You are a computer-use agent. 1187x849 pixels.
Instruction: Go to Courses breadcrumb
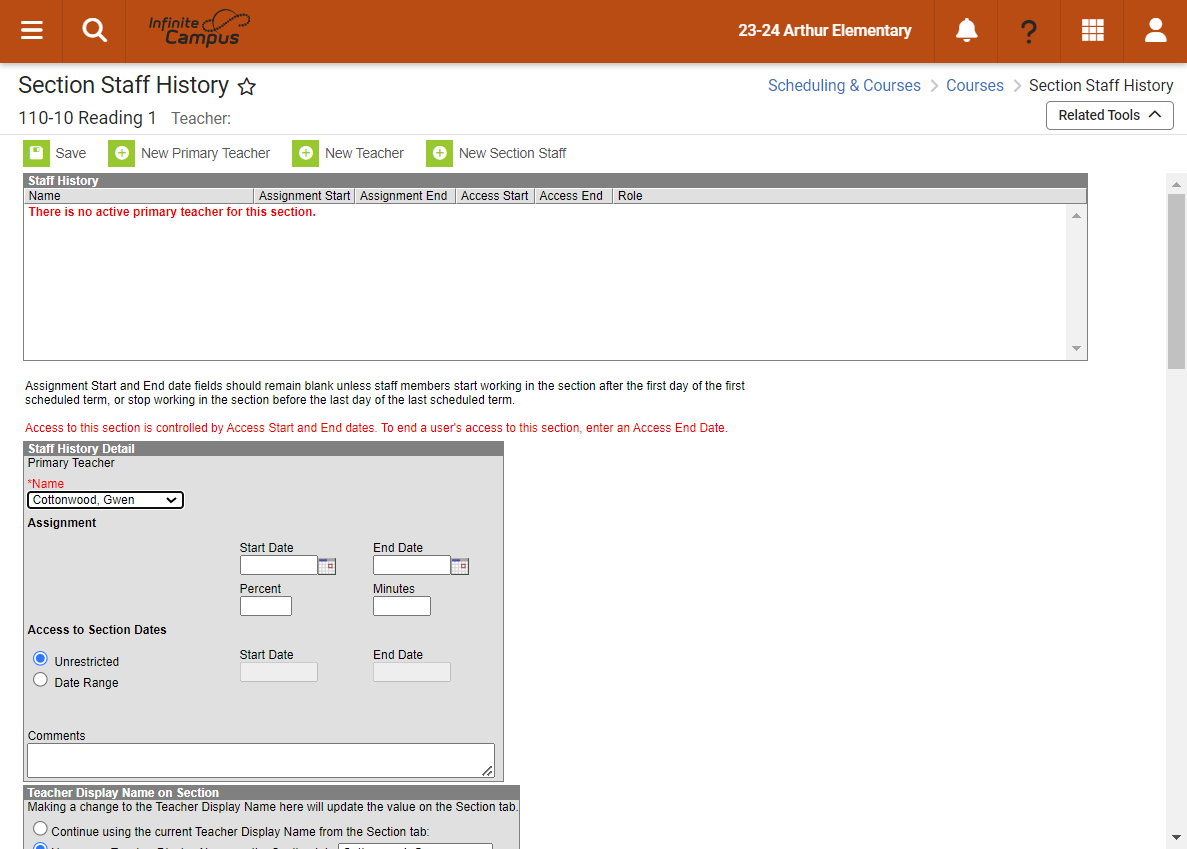click(x=974, y=86)
